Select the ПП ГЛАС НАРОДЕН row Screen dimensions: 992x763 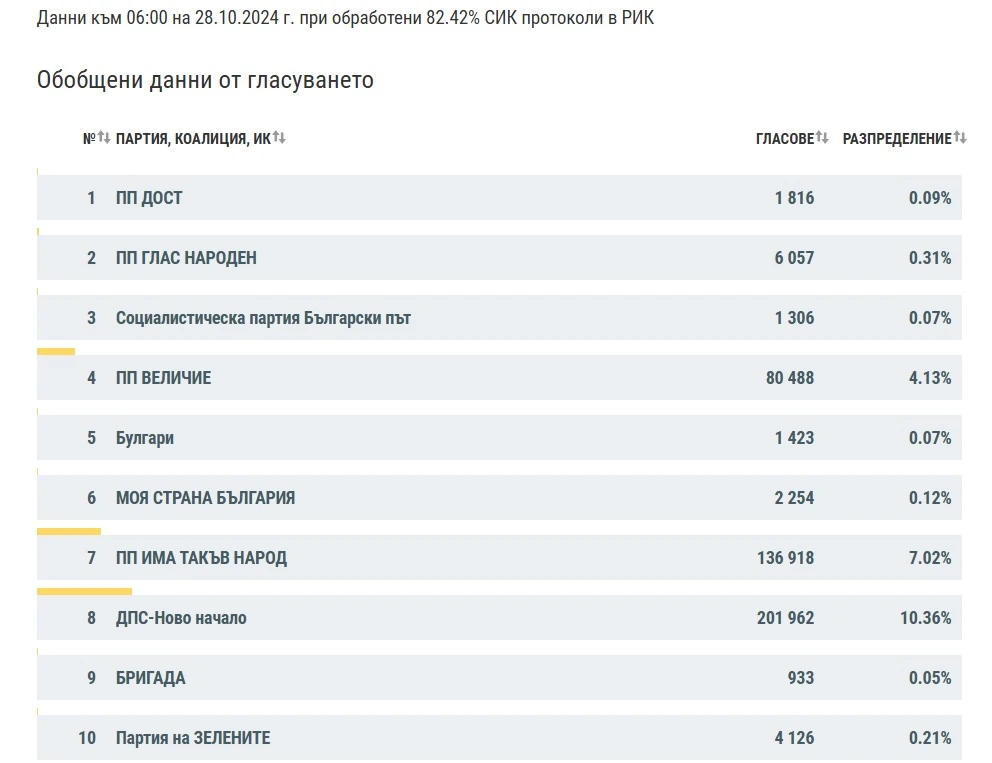499,257
